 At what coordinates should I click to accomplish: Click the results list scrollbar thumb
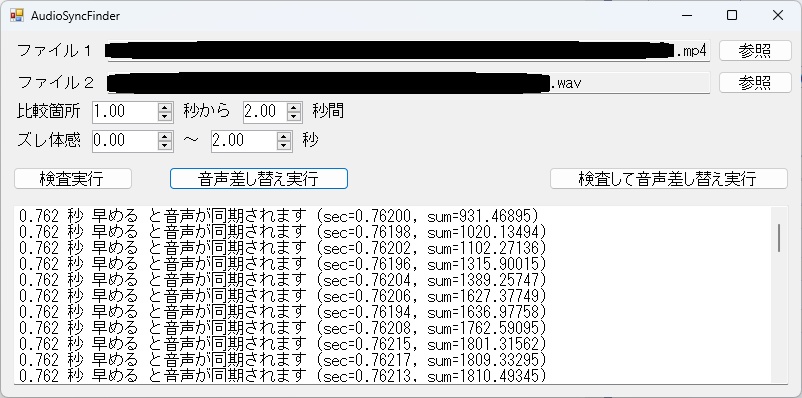tap(779, 238)
